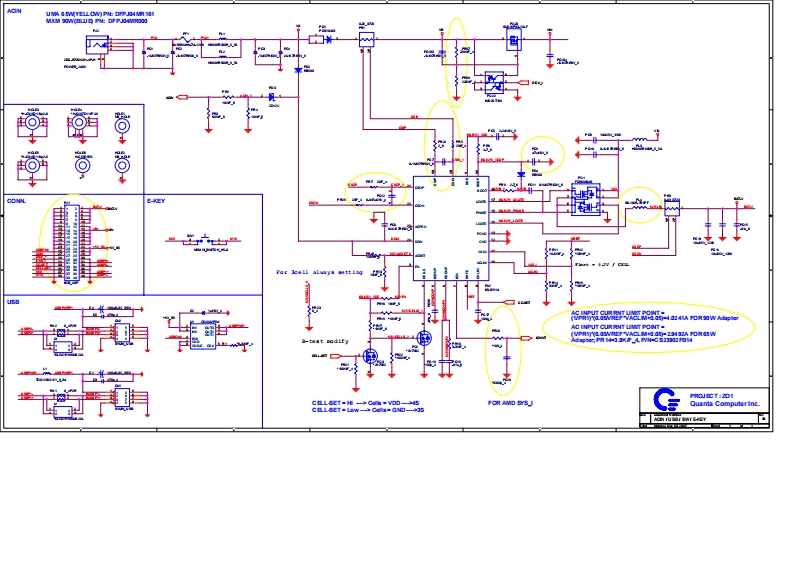This screenshot has height=561, width=793.
Task: Click the dual MOSFET package right of IC
Action: pos(583,200)
